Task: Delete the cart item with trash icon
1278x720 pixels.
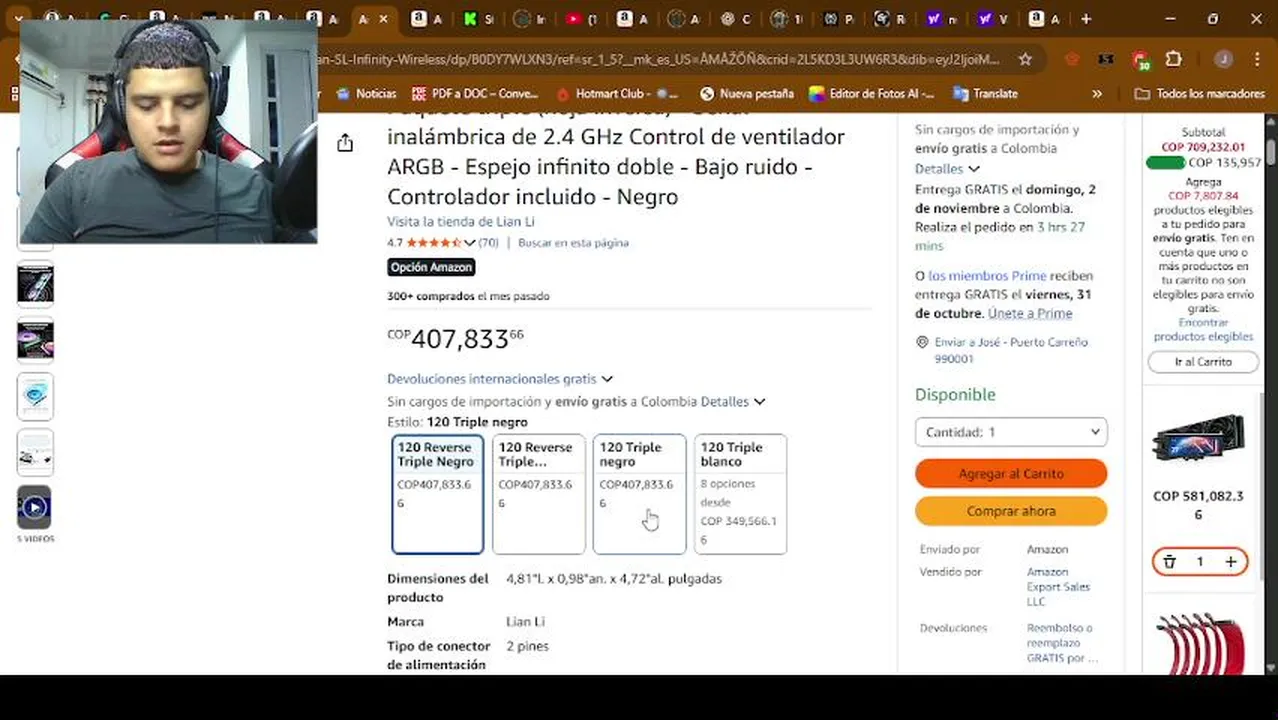Action: click(1169, 562)
